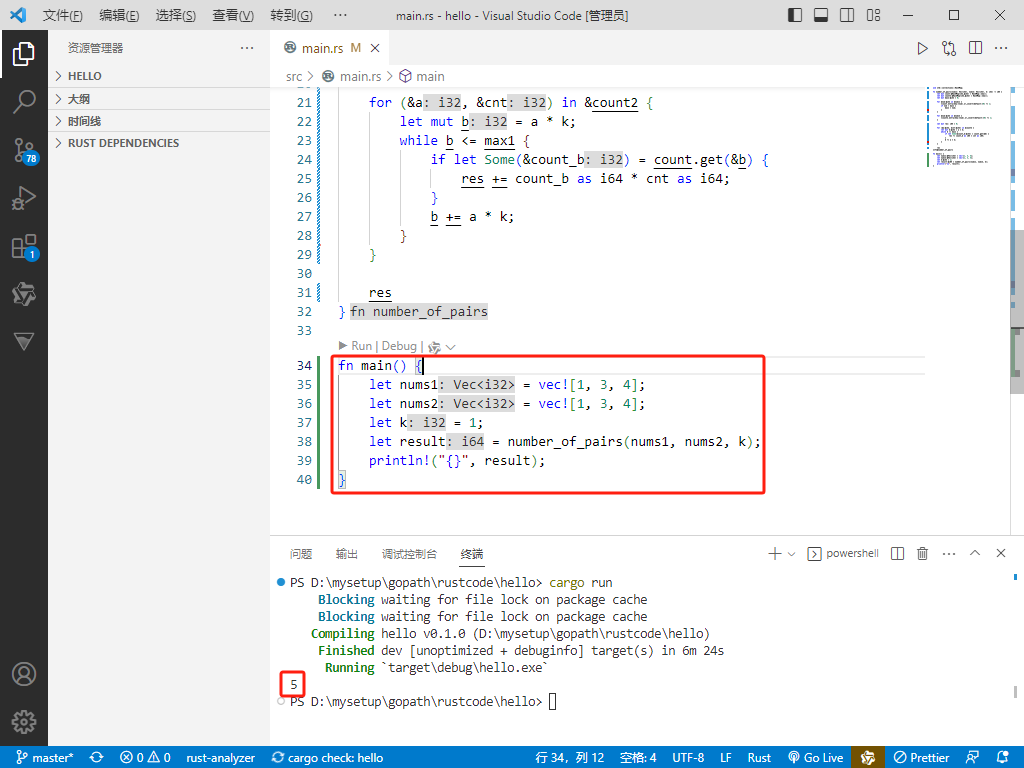The height and width of the screenshot is (768, 1024).
Task: Toggle the secondary side bar layout
Action: tap(847, 15)
